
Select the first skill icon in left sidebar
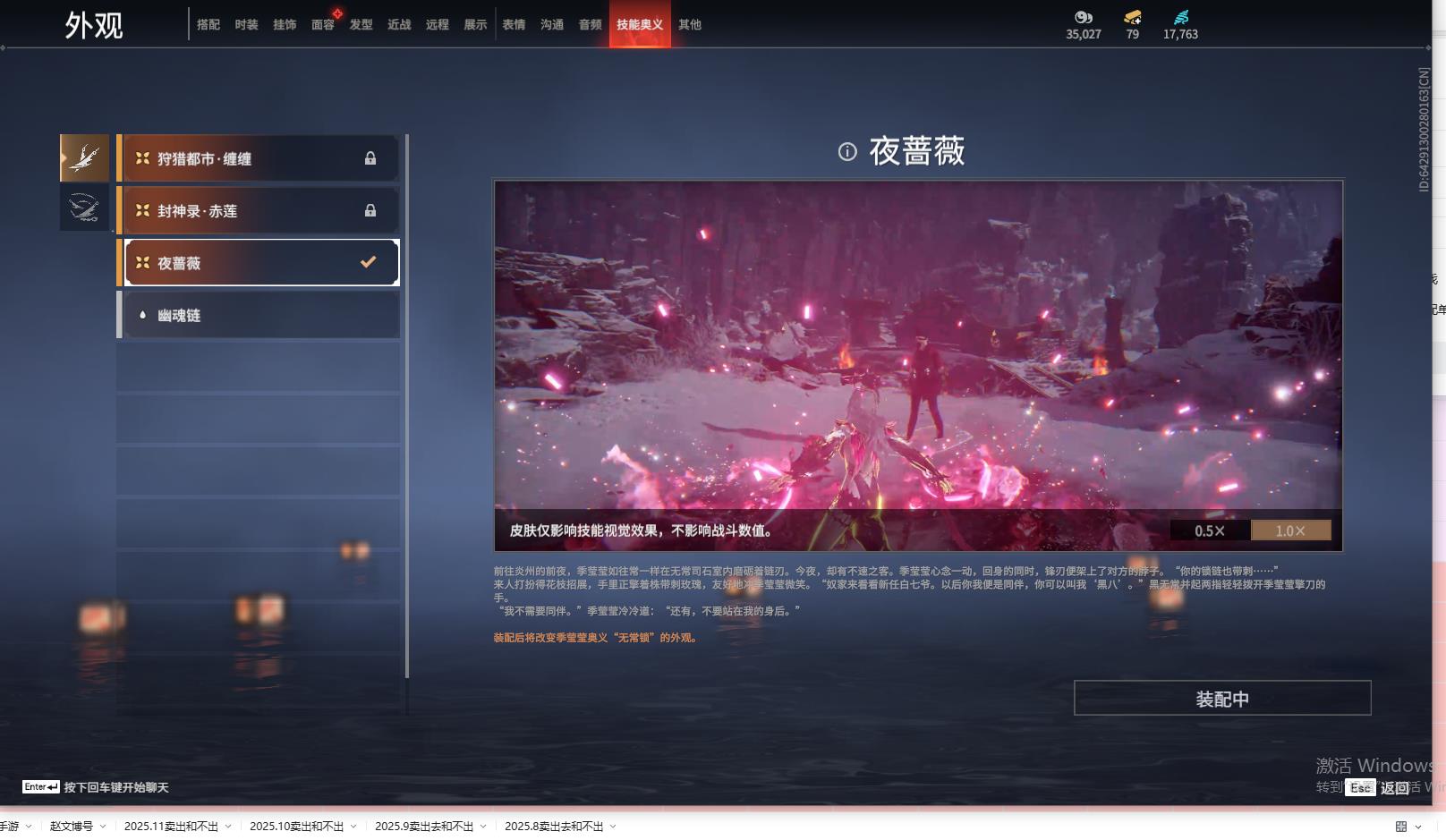(x=84, y=158)
